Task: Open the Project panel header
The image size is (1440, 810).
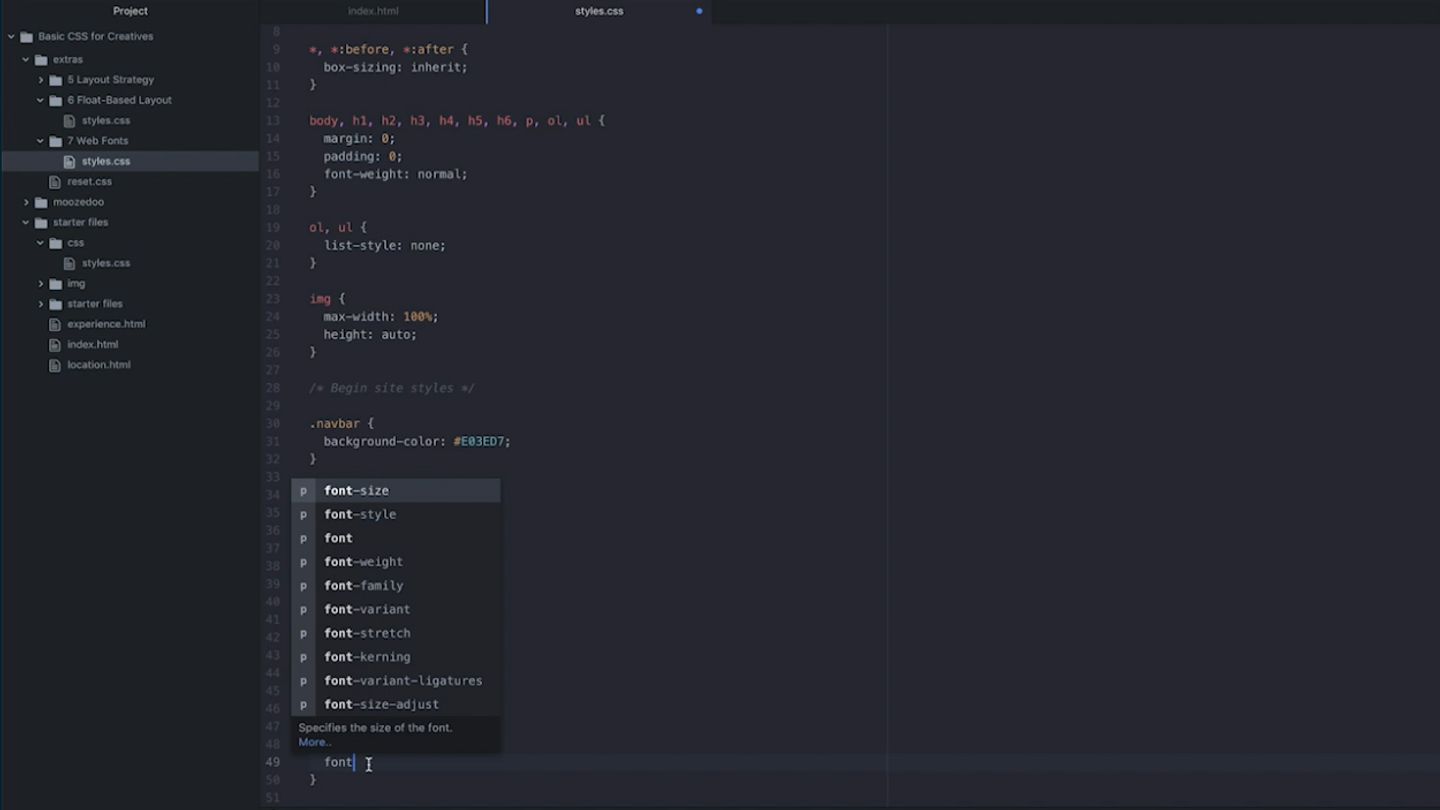Action: (x=130, y=11)
